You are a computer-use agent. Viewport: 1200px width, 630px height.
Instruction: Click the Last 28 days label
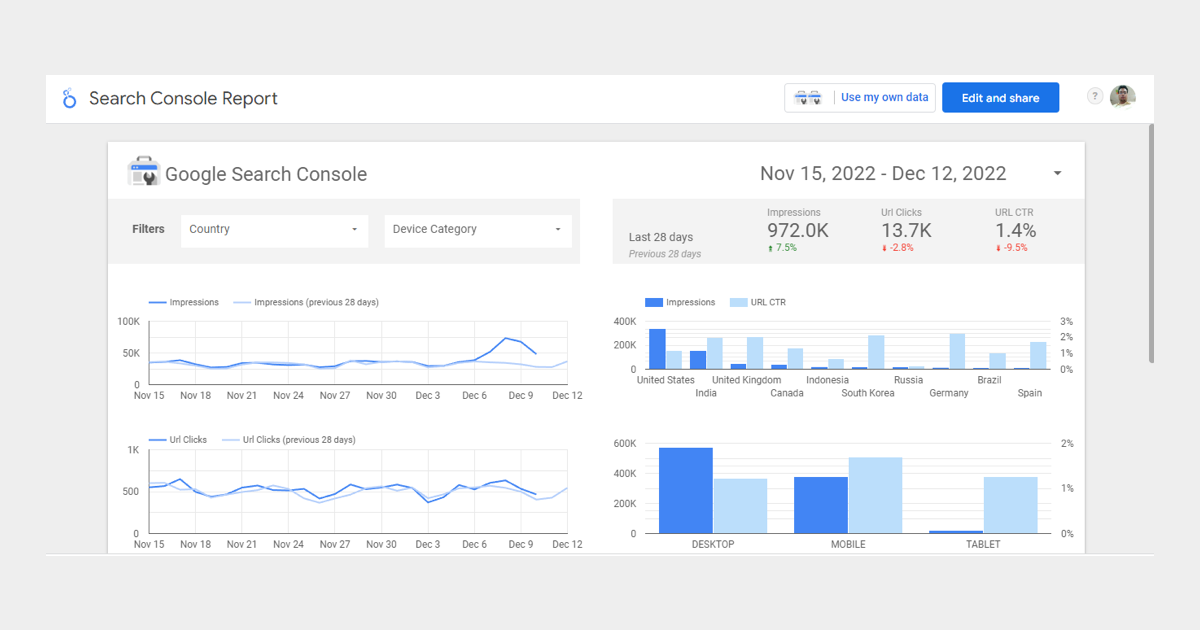(660, 238)
